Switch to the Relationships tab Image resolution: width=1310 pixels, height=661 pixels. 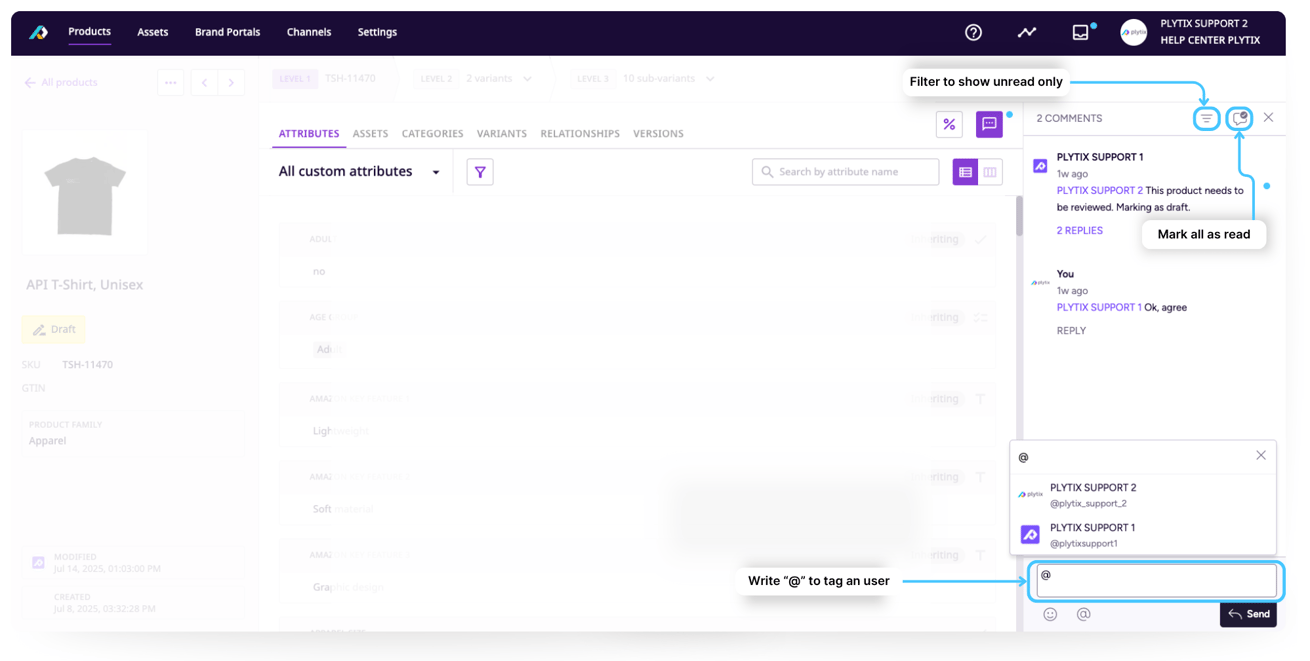tap(580, 134)
